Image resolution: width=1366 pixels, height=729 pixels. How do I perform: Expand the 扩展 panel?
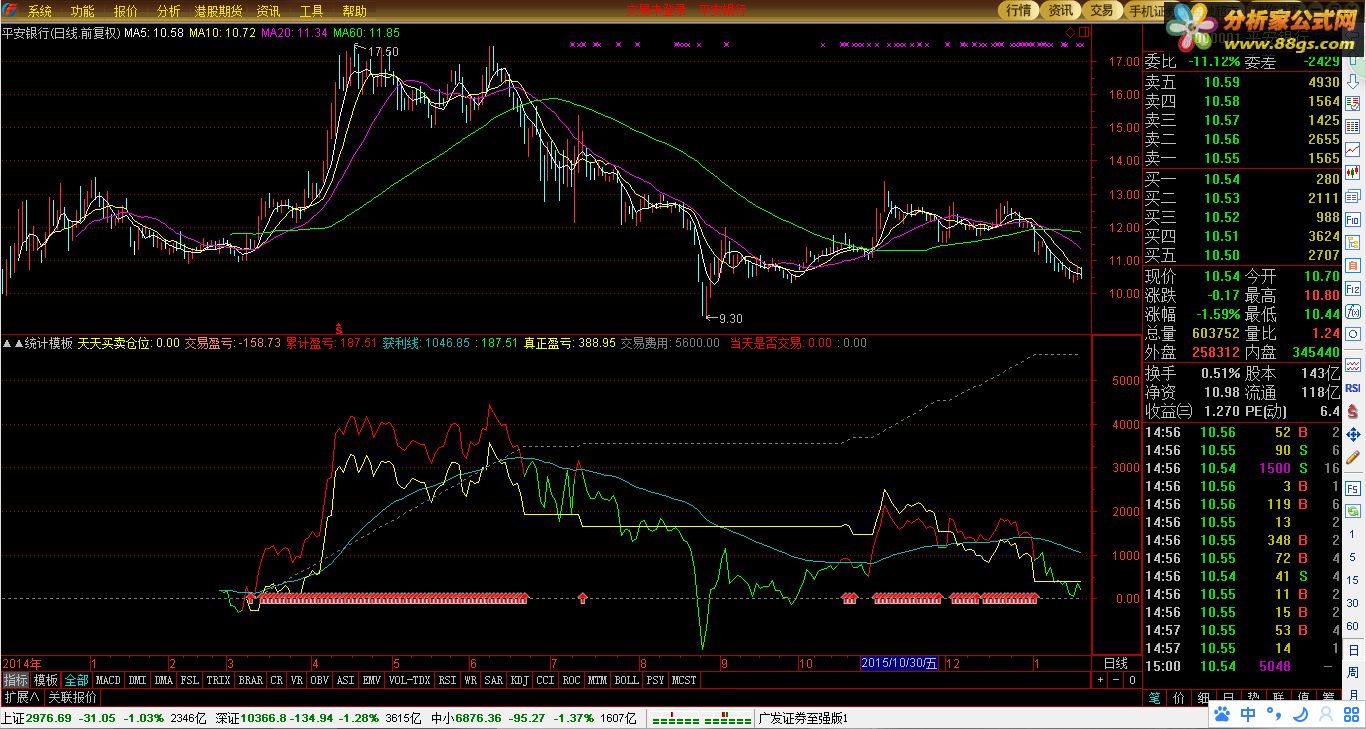21,697
